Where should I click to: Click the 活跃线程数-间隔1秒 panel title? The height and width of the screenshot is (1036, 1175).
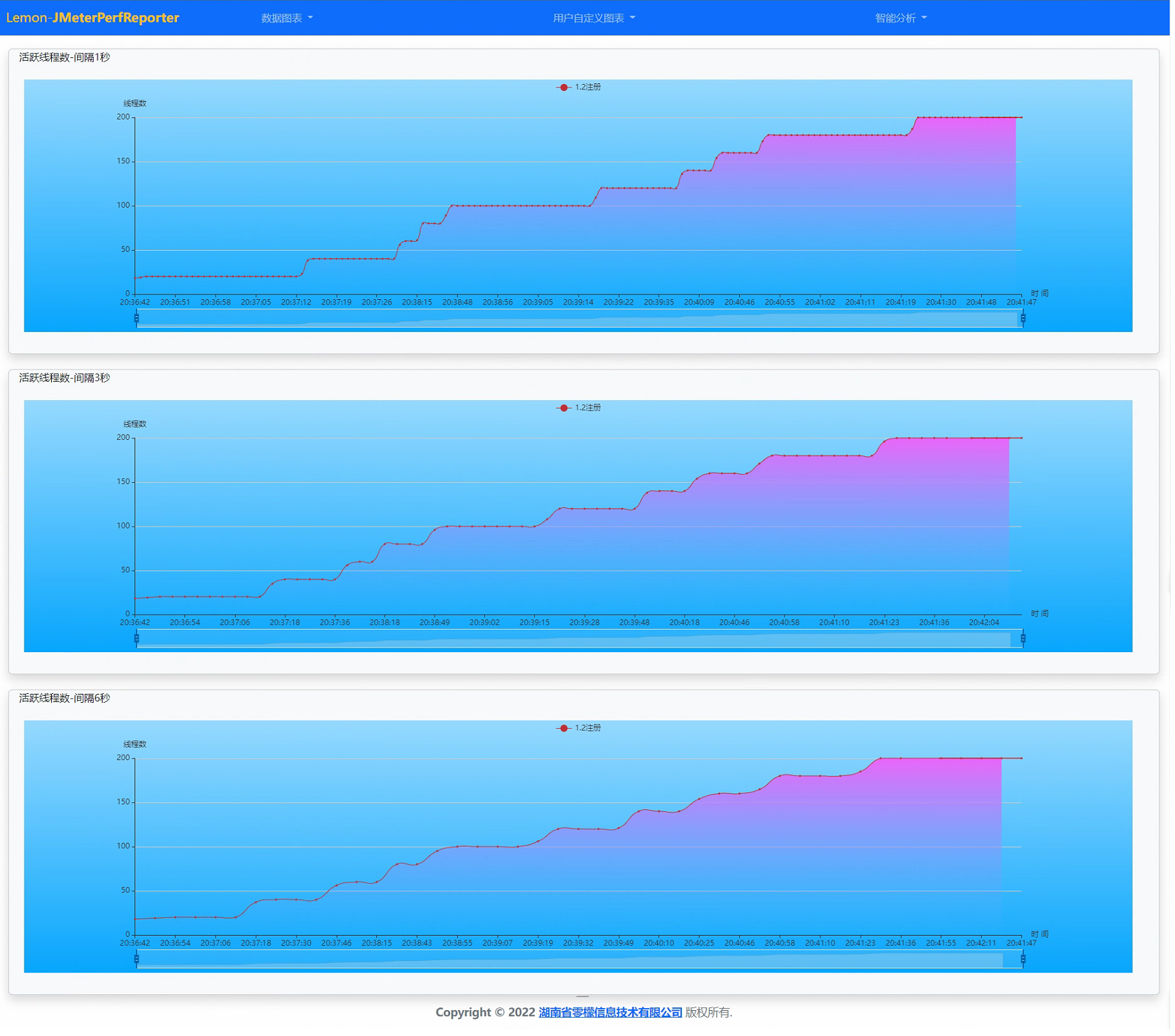pos(64,57)
